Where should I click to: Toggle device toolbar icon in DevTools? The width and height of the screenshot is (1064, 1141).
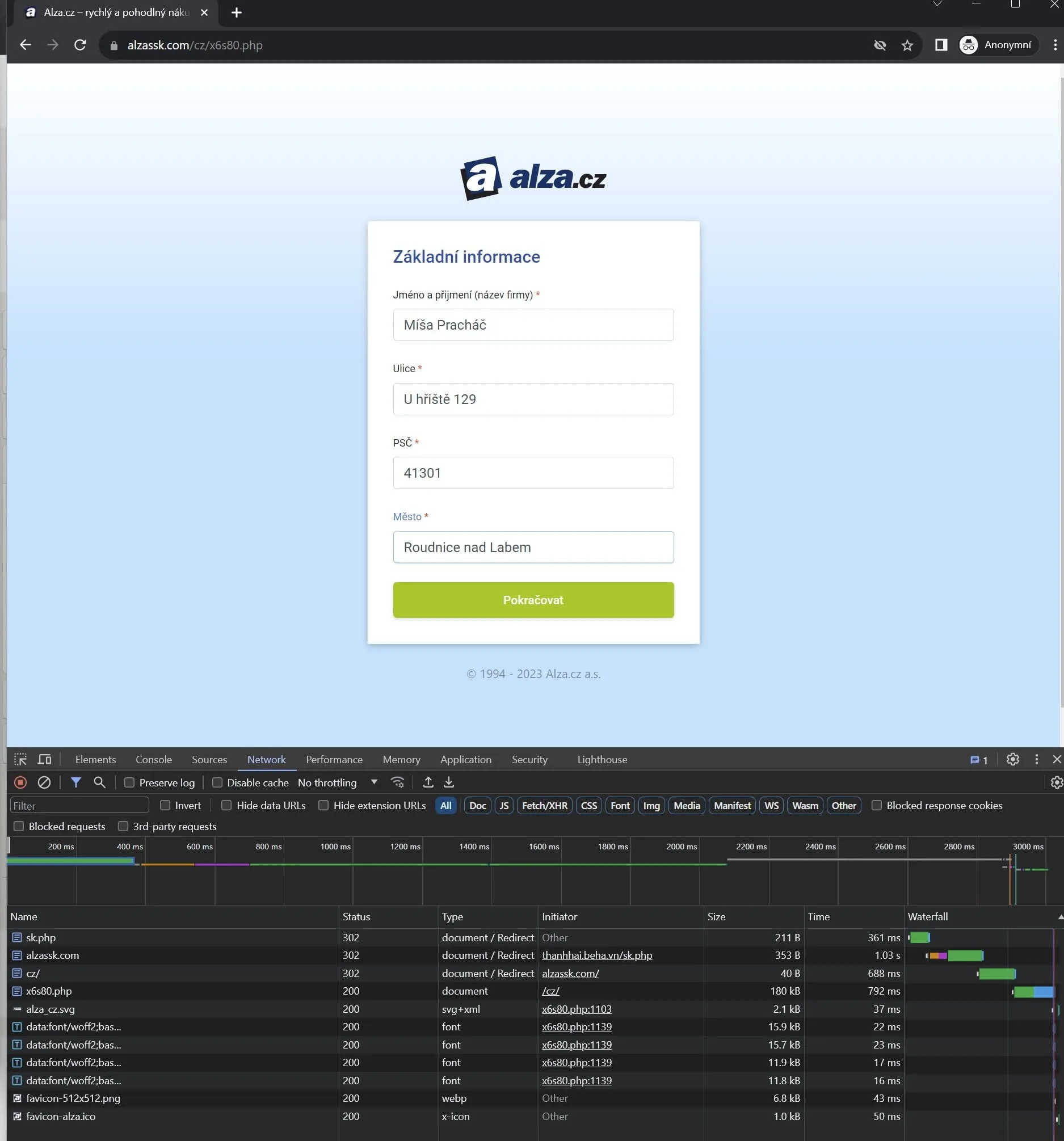(45, 759)
